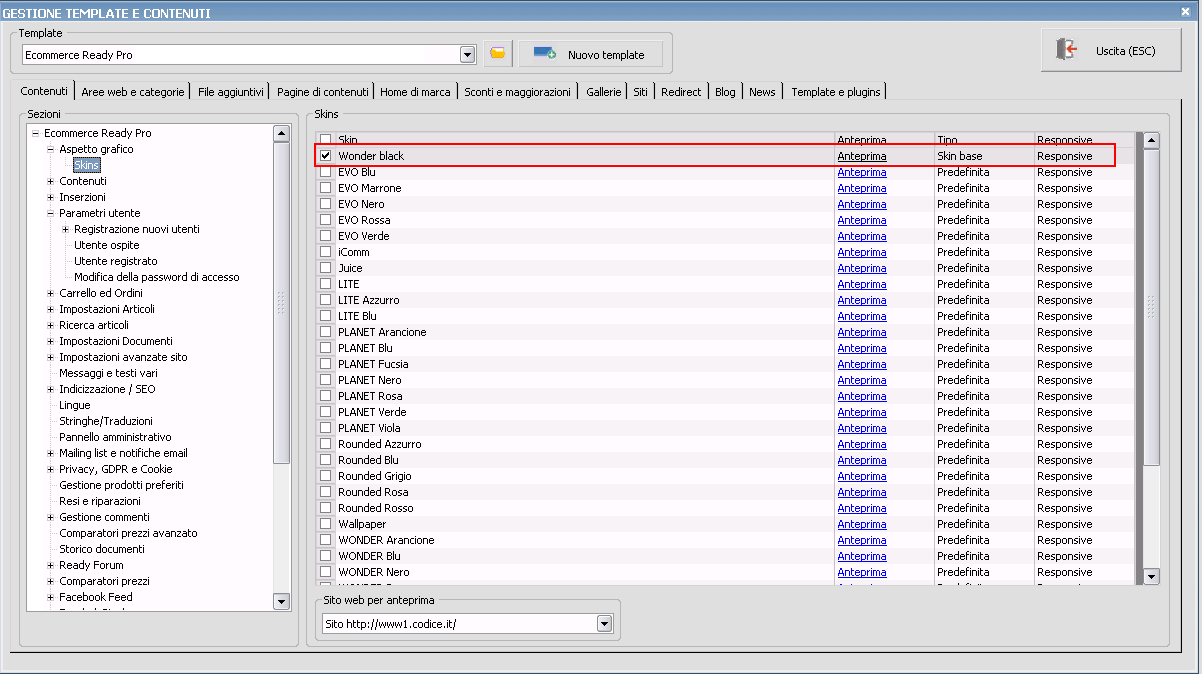The width and height of the screenshot is (1202, 674).
Task: Select the Rounded Rosso skin name
Action: pos(376,508)
